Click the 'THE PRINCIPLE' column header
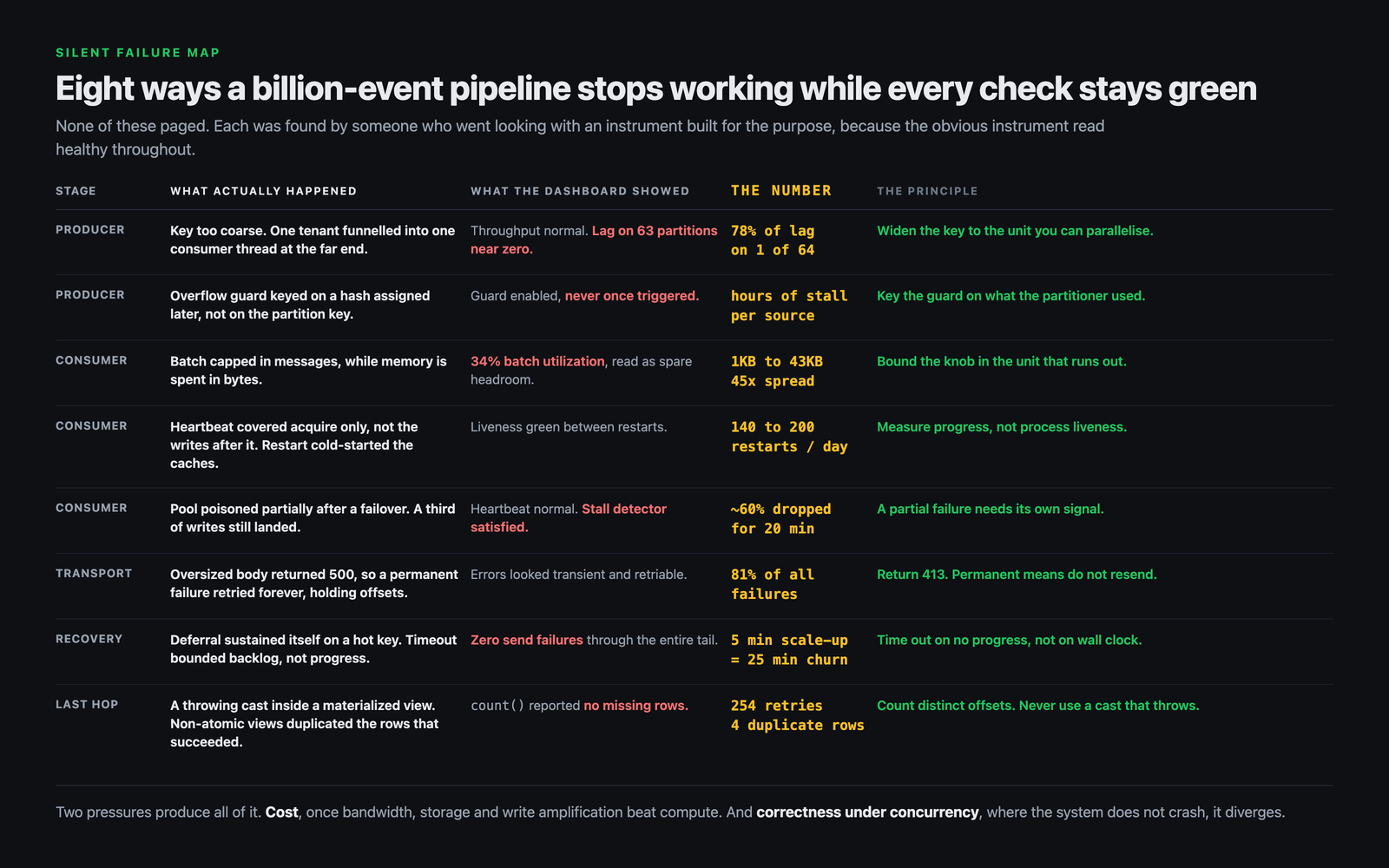 [x=927, y=191]
